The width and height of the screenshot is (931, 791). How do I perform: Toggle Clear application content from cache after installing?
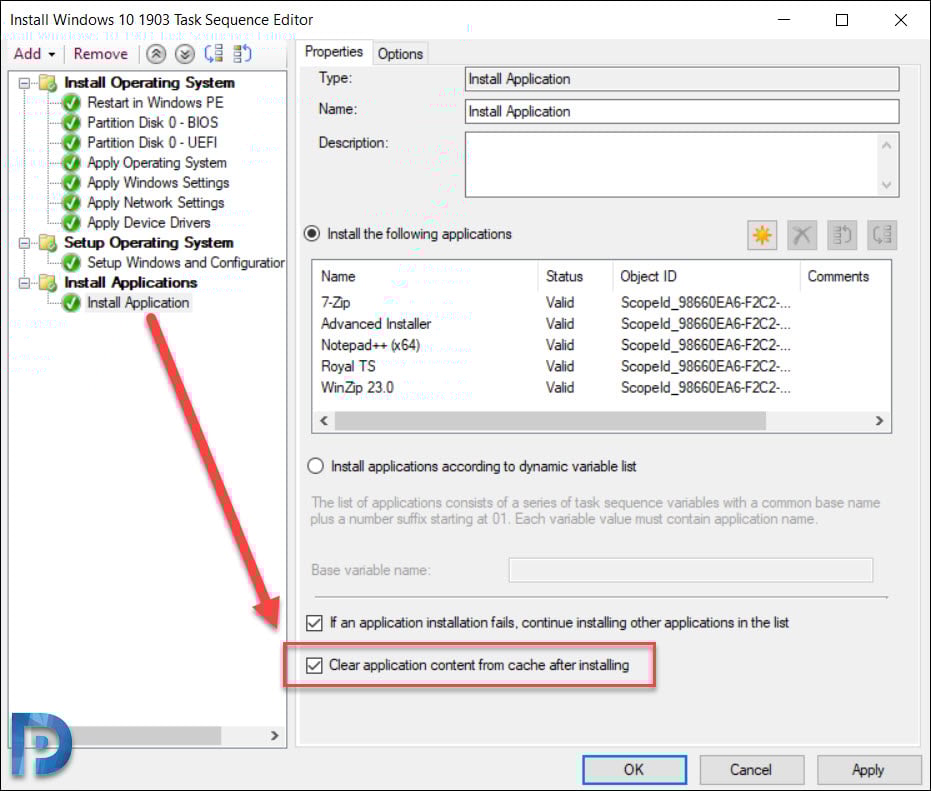(x=314, y=666)
